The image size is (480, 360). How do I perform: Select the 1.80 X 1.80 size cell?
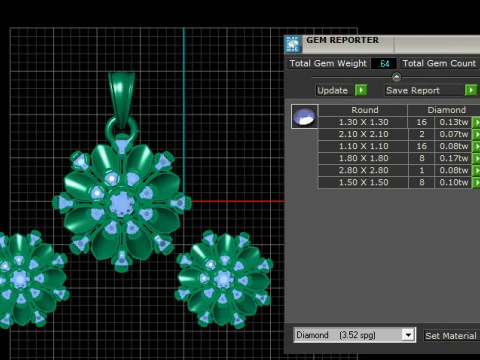[x=363, y=158]
